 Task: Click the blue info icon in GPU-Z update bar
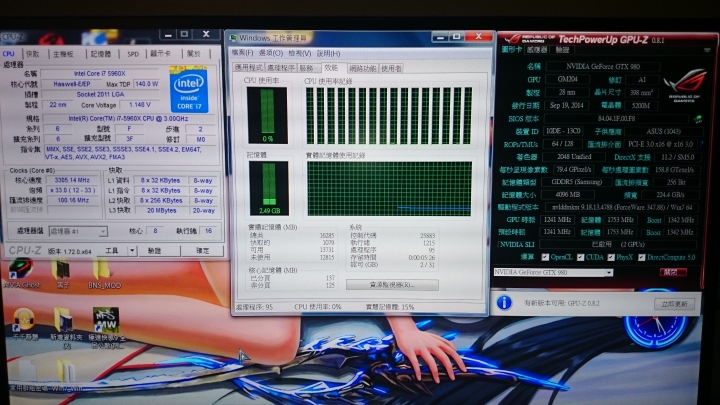pos(504,303)
